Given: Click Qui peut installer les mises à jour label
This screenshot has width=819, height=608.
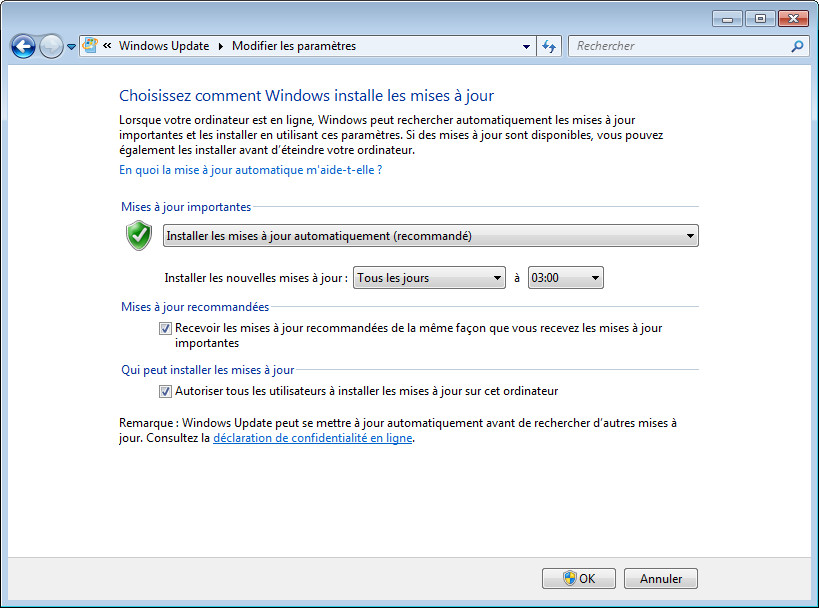Looking at the screenshot, I should (208, 370).
